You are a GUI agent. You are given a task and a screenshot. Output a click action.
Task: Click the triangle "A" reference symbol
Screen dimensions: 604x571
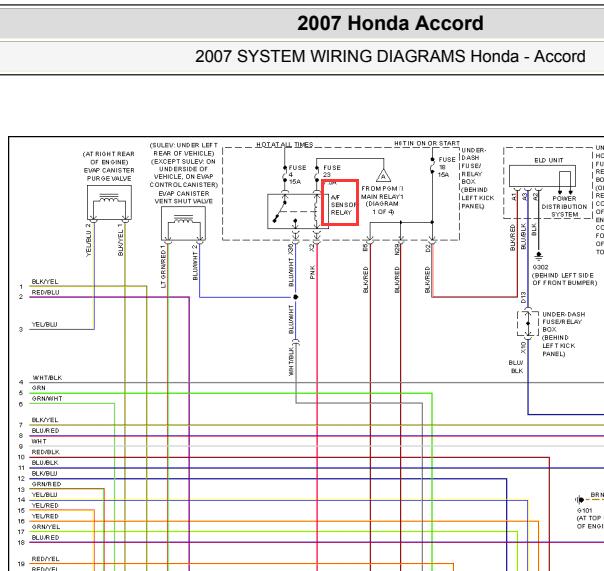[x=383, y=176]
